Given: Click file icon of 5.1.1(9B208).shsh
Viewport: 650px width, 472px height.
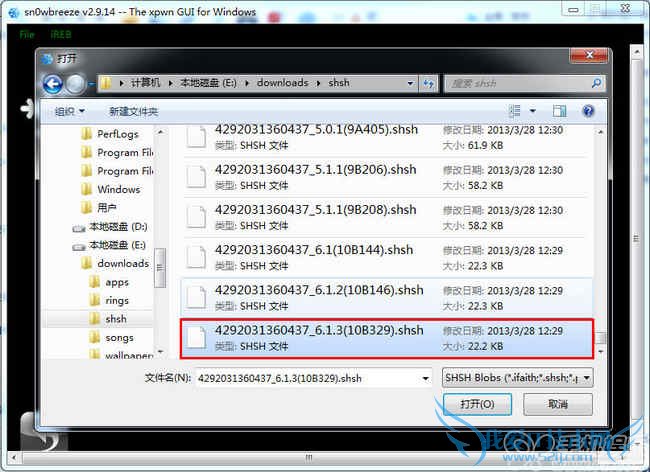Looking at the screenshot, I should [196, 217].
